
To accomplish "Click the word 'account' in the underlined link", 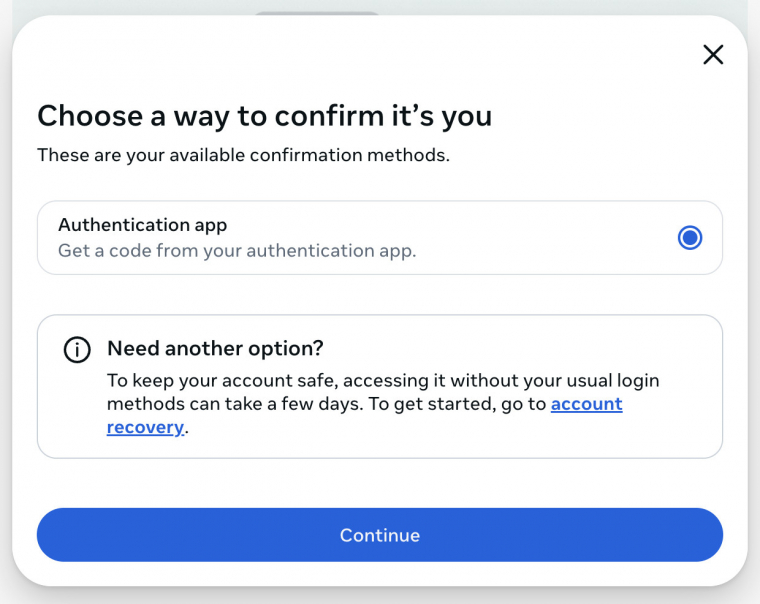I will (x=586, y=404).
